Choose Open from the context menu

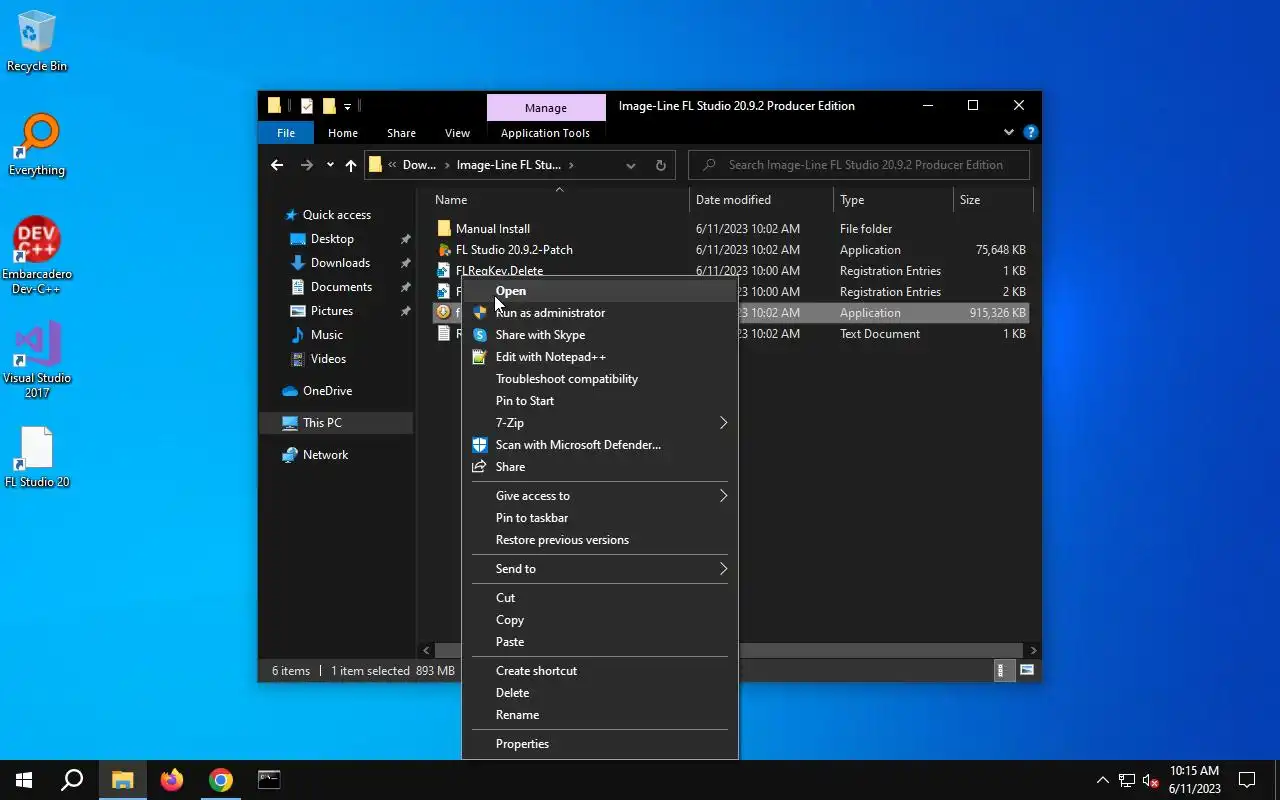tap(600, 291)
